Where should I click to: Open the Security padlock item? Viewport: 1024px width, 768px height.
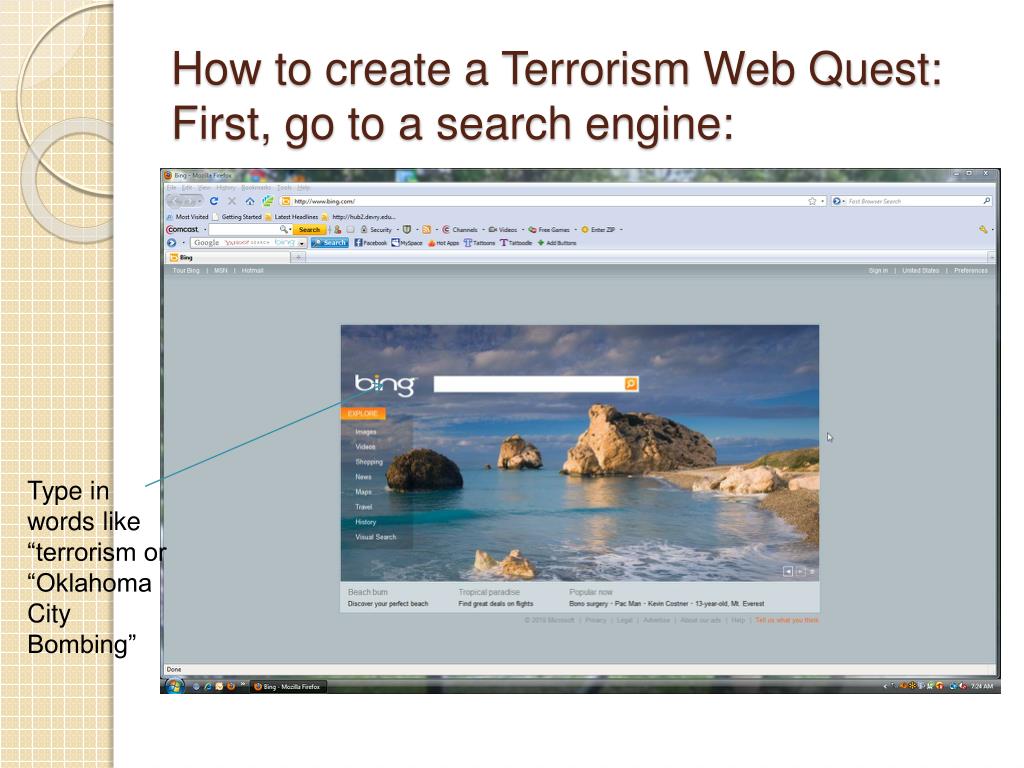[376, 229]
